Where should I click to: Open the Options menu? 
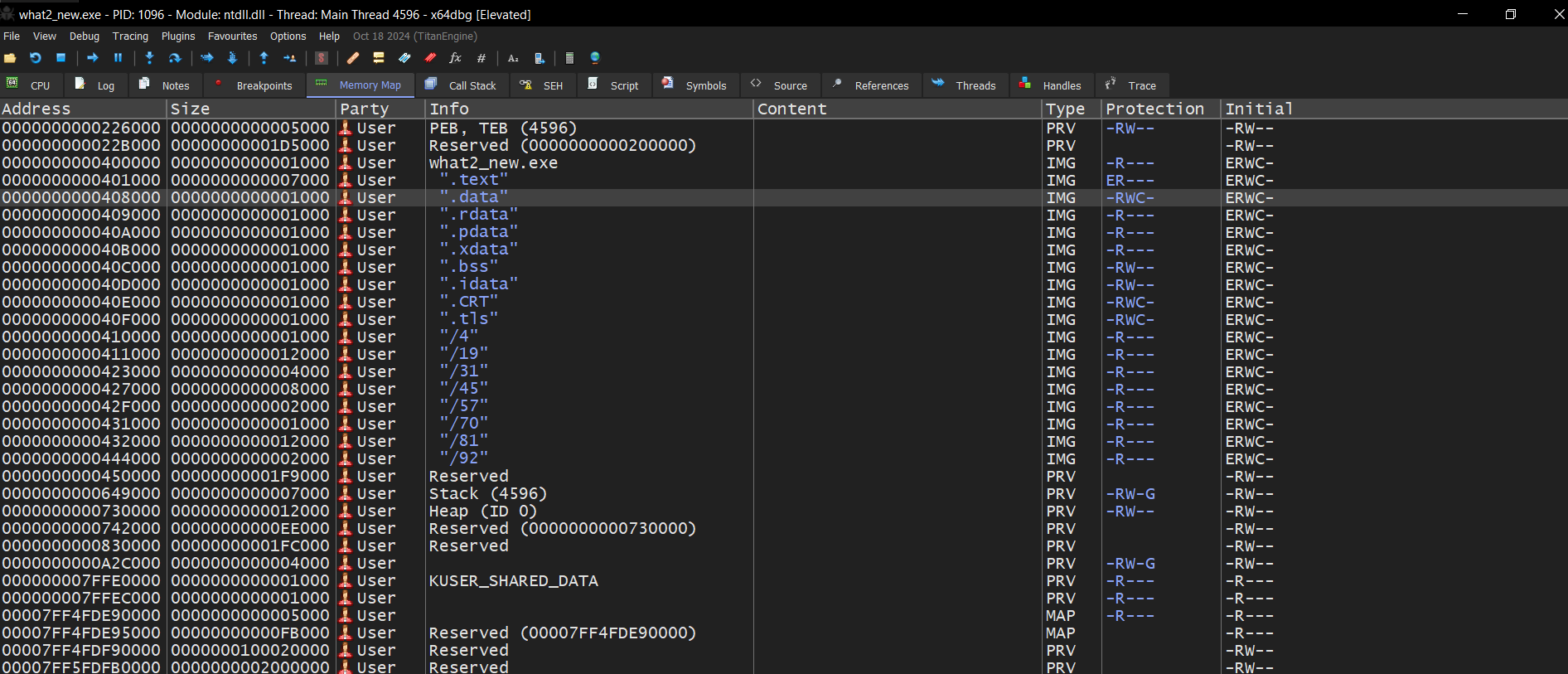click(x=288, y=36)
